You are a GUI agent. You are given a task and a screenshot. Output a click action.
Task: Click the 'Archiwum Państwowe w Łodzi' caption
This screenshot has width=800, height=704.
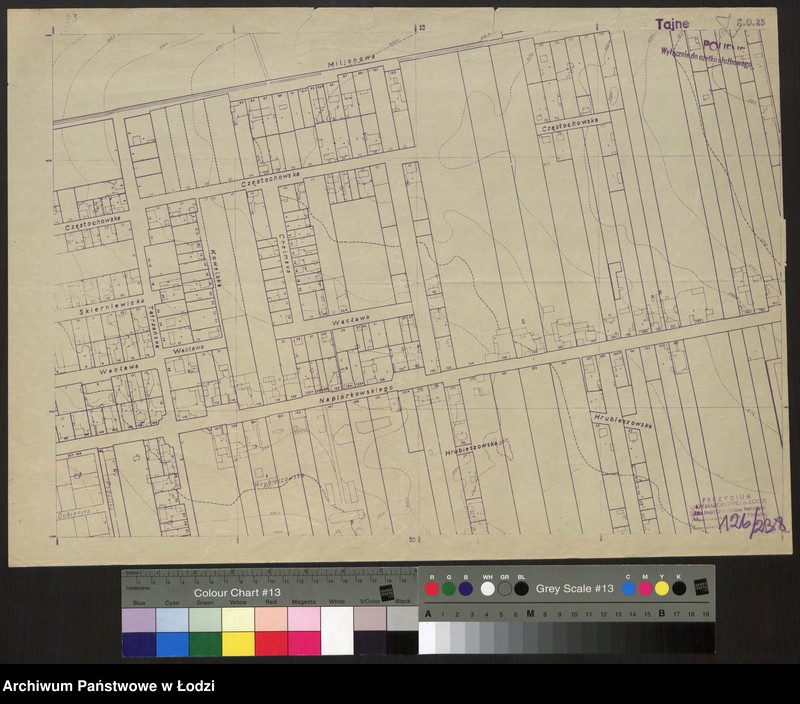tap(108, 687)
